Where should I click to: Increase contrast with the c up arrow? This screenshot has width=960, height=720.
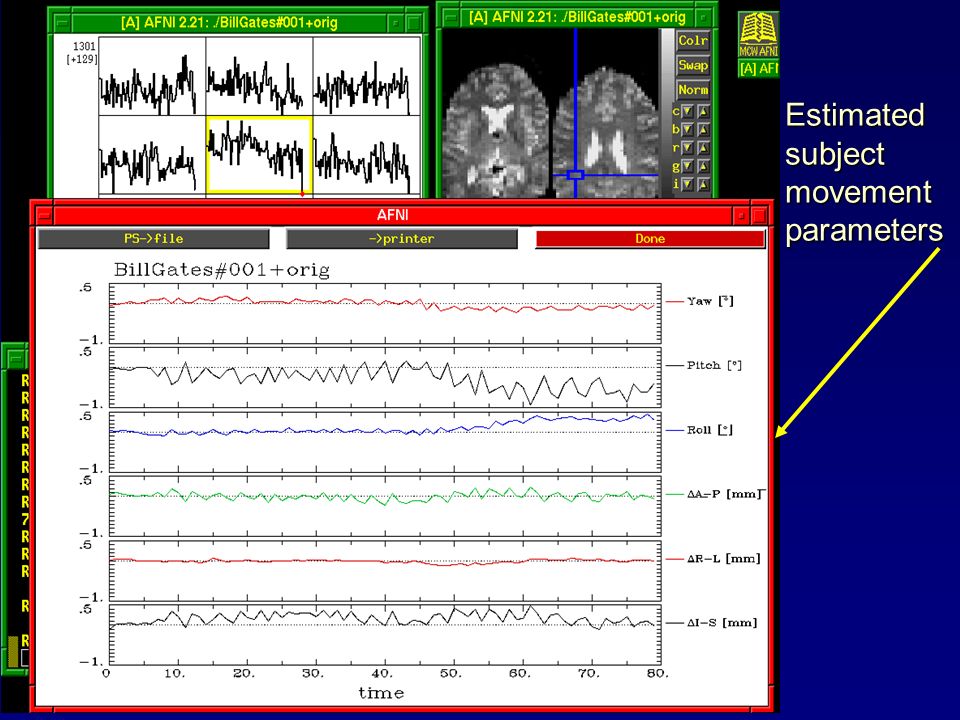[703, 111]
